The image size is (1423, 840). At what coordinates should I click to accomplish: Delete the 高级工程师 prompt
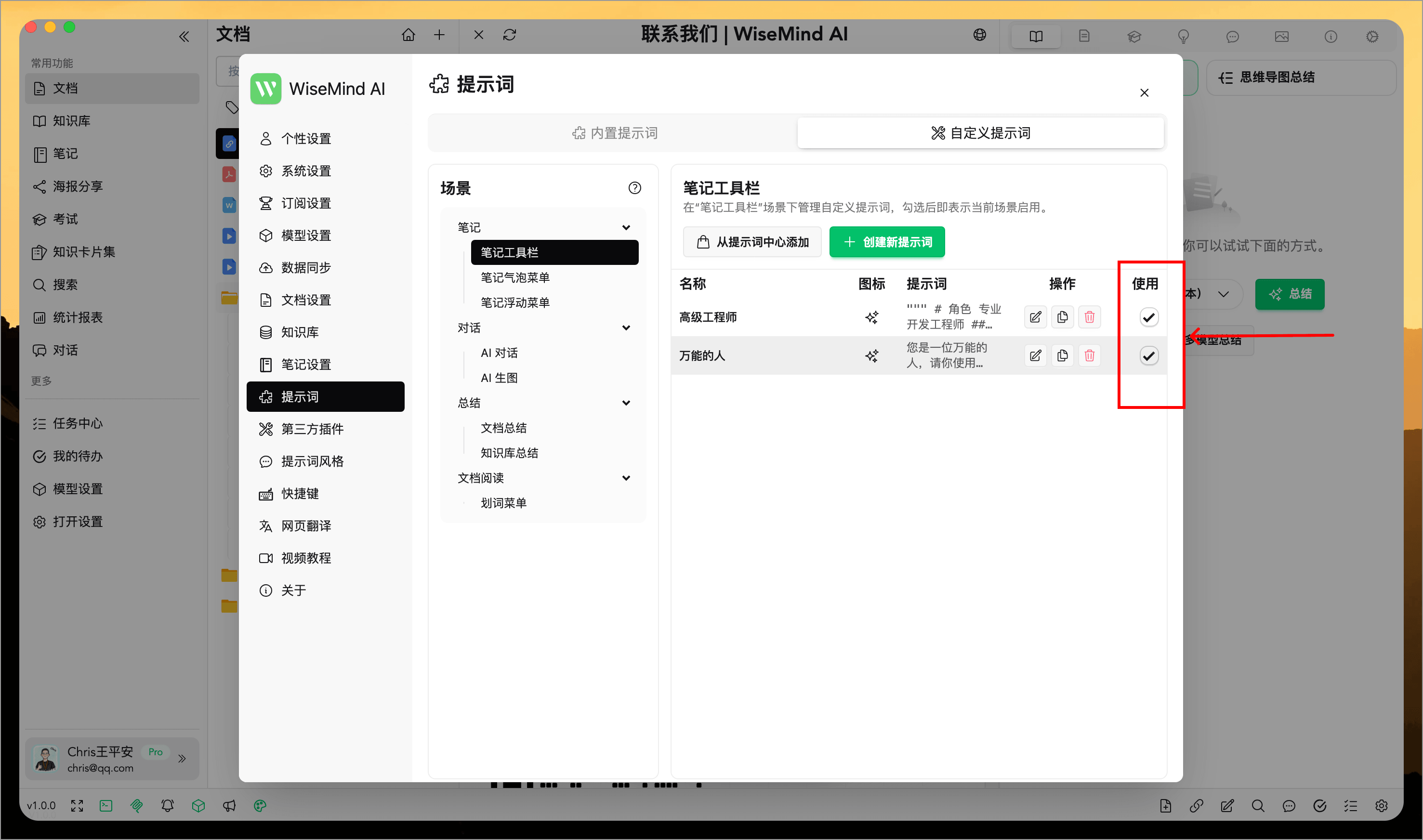[x=1089, y=317]
